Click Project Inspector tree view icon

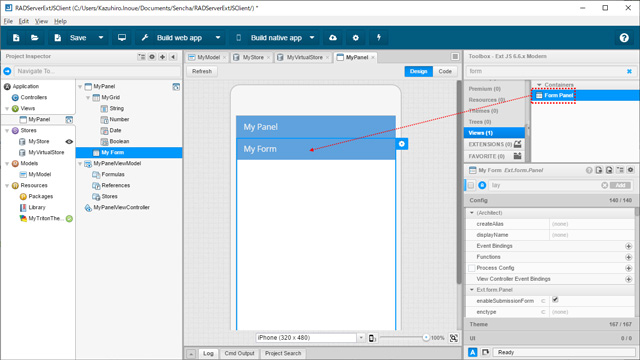[141, 57]
